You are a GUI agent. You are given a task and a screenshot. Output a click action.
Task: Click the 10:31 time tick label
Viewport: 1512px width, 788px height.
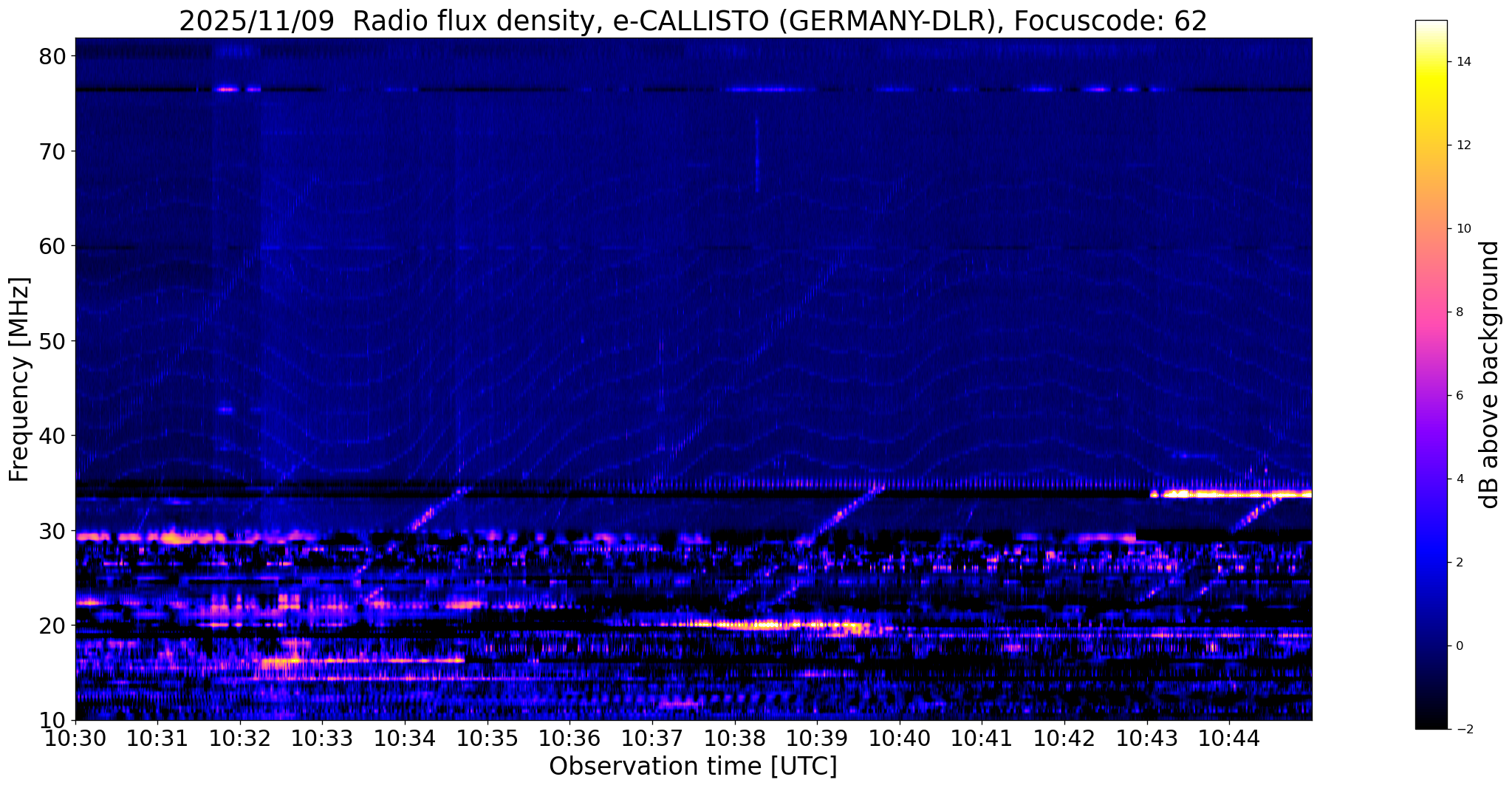tap(157, 738)
